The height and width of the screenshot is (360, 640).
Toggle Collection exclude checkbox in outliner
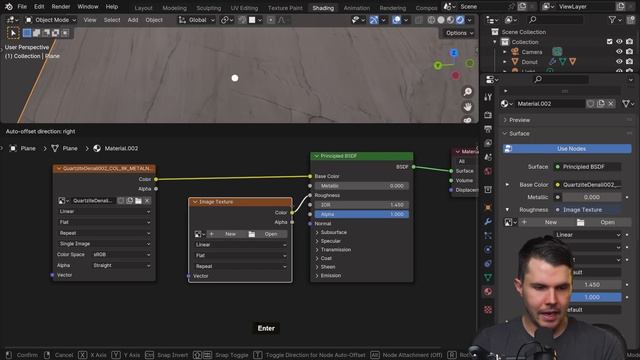click(609, 42)
